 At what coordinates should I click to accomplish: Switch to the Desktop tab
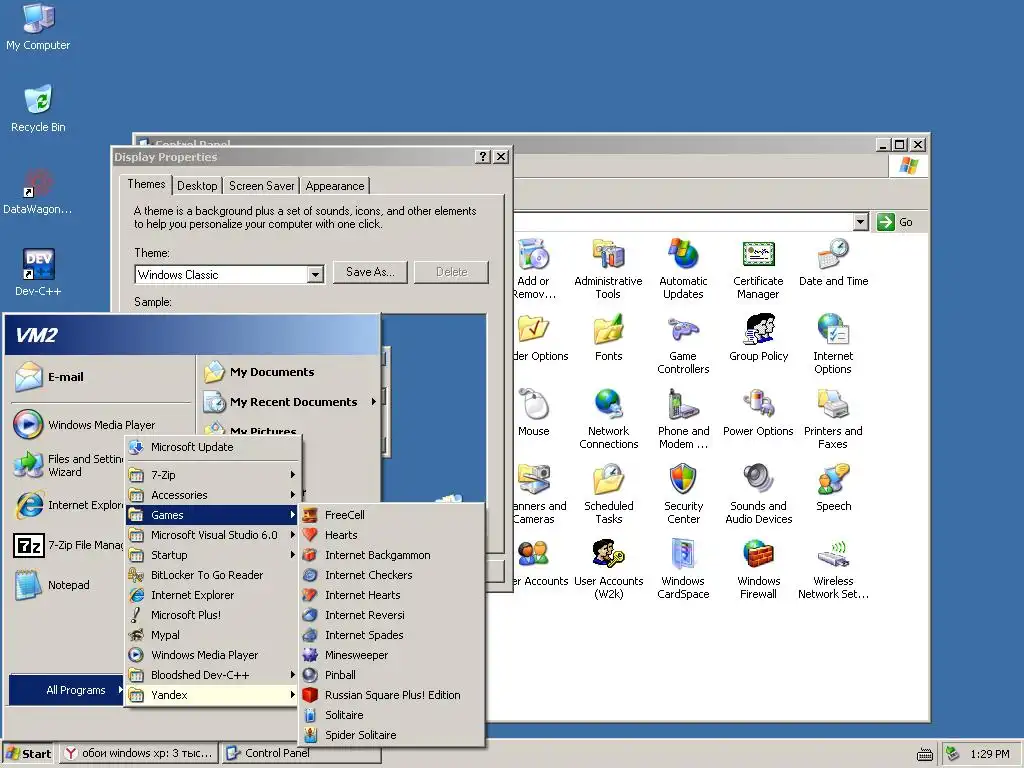coord(197,185)
